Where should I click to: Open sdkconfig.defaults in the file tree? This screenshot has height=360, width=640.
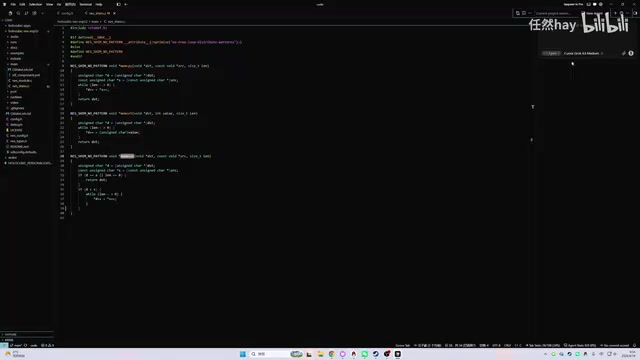23,152
